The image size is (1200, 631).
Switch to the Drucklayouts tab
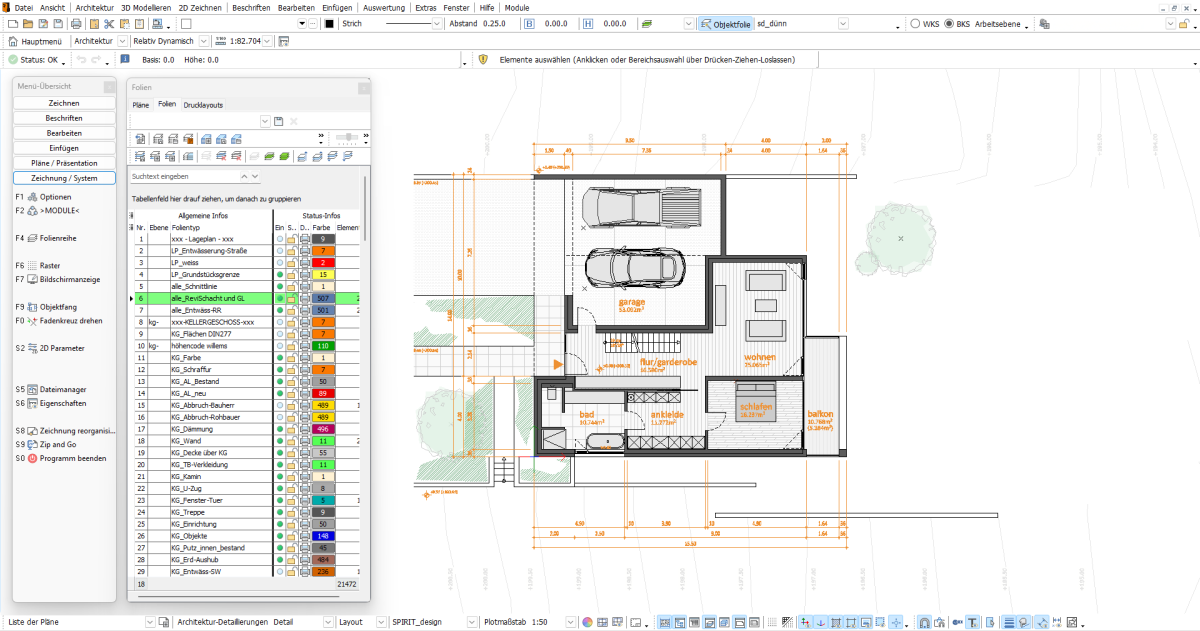pos(203,104)
